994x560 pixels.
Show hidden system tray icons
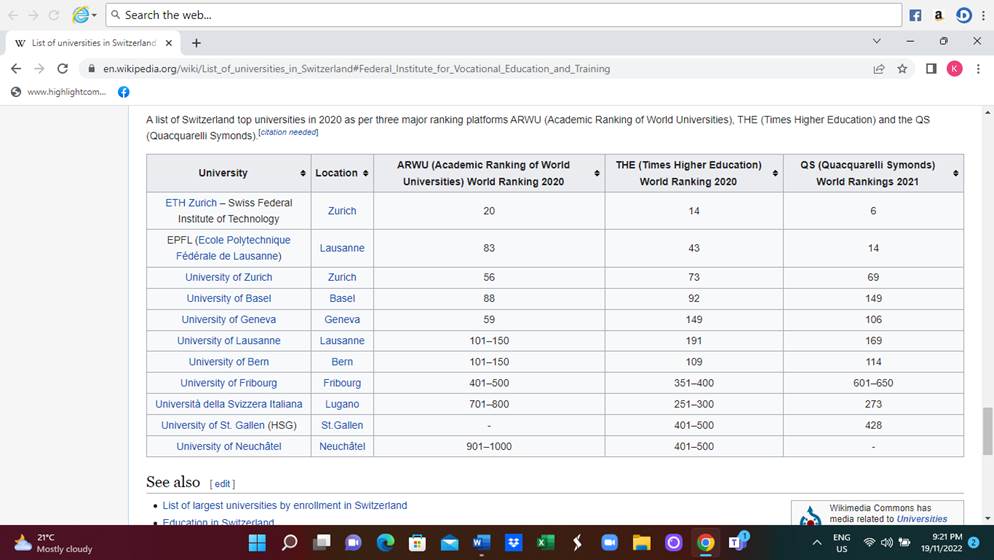[x=817, y=542]
